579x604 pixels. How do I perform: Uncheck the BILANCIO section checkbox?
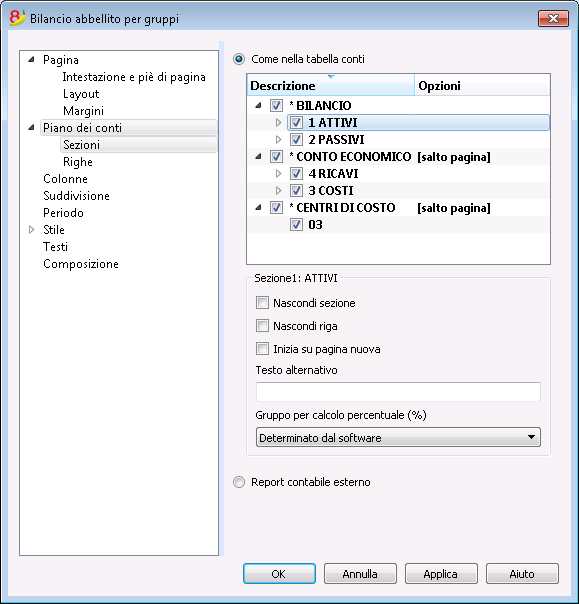(x=276, y=106)
